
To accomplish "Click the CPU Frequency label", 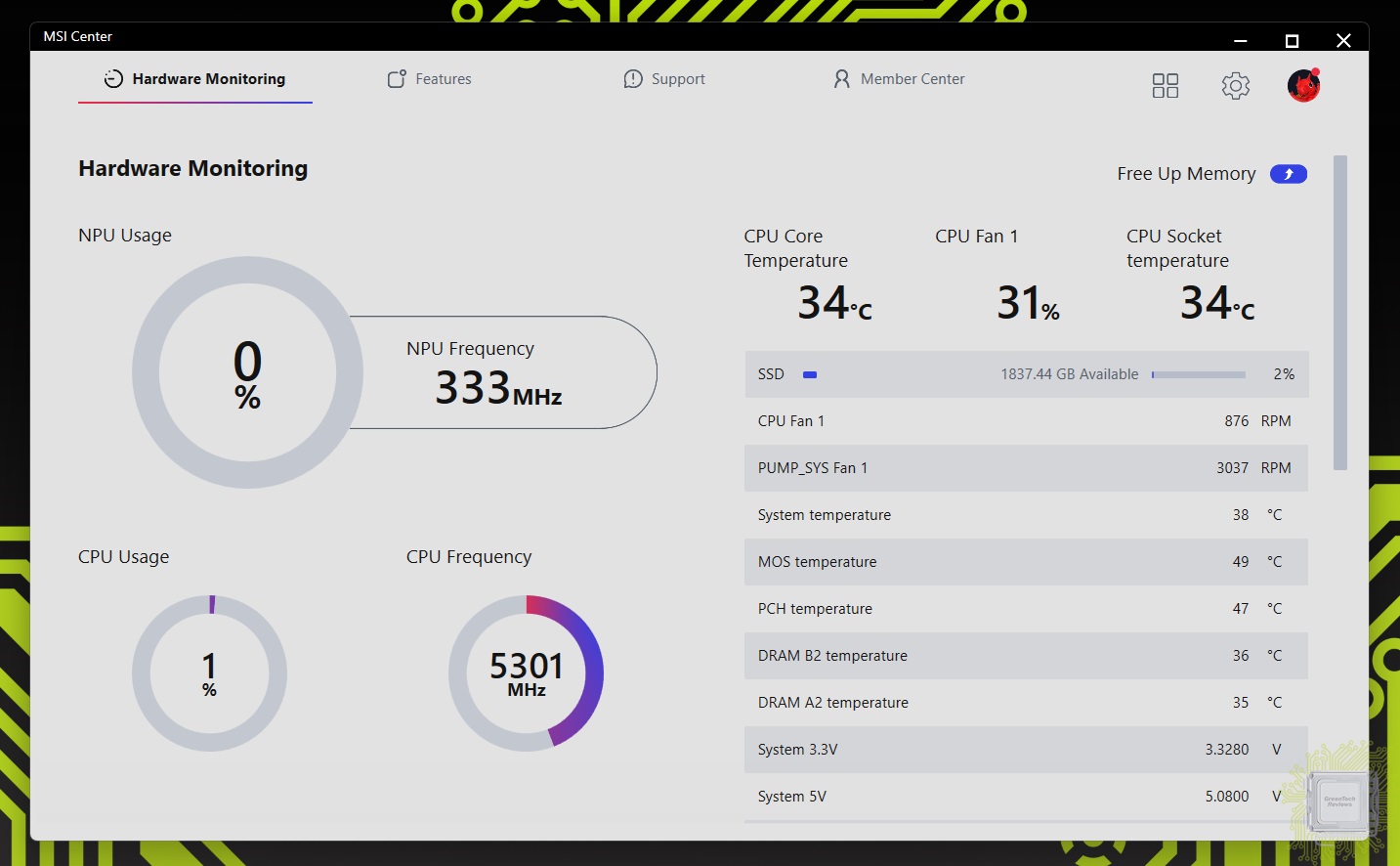I will [469, 557].
